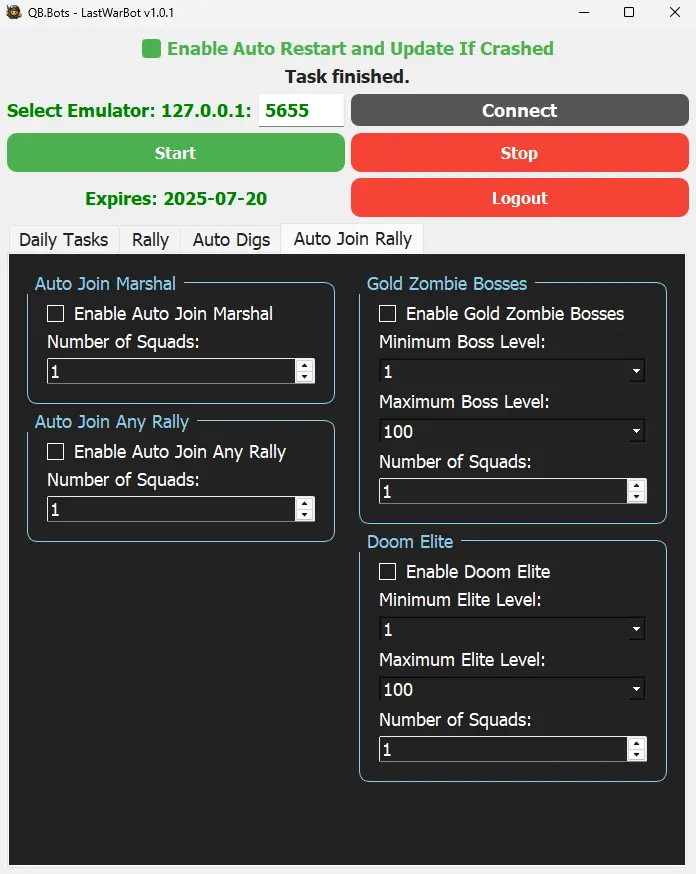Increase Auto Join Any Rally squads up arrow
This screenshot has height=874, width=696.
pyautogui.click(x=304, y=503)
